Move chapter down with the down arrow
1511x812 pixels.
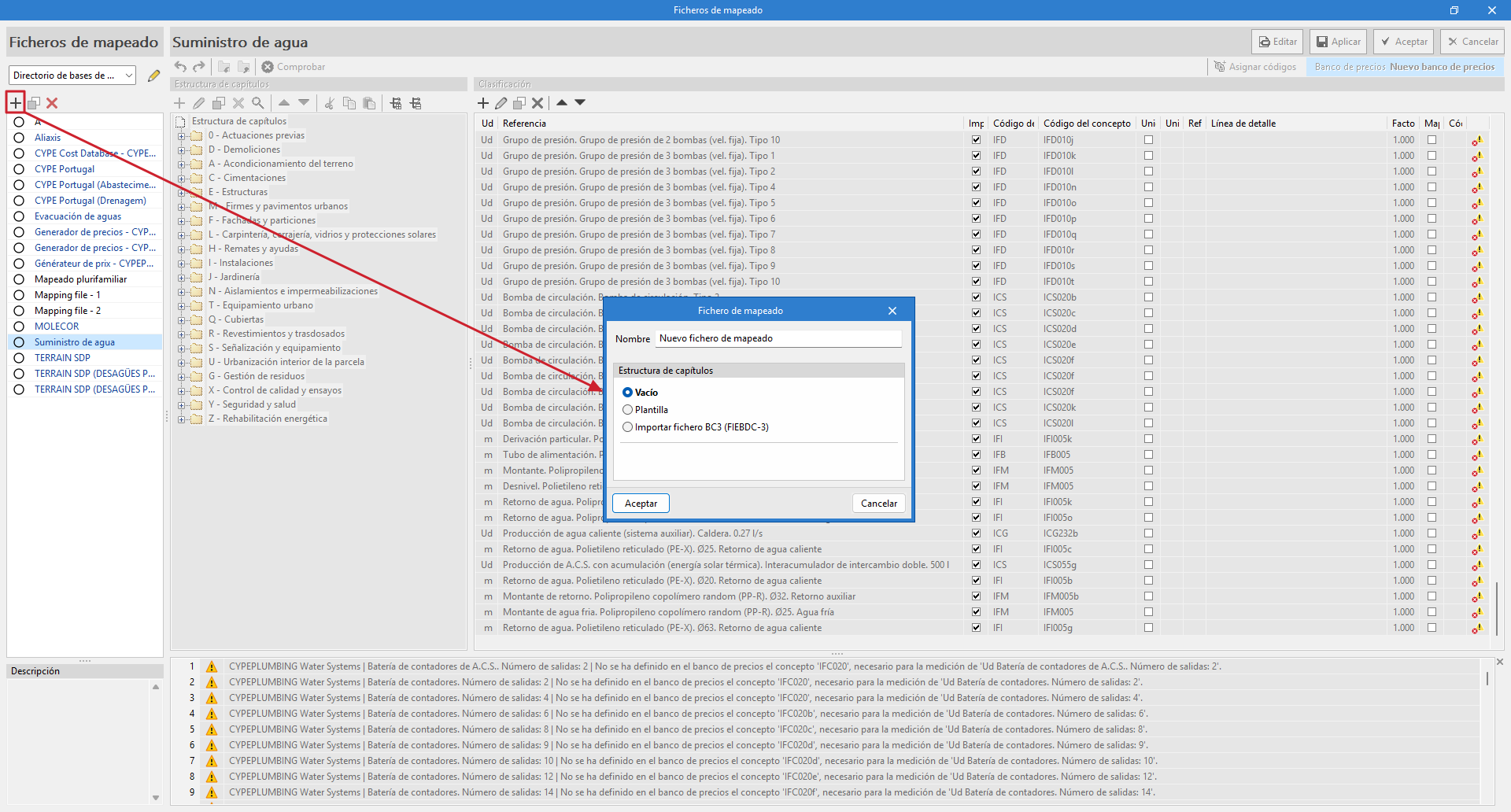[x=304, y=103]
